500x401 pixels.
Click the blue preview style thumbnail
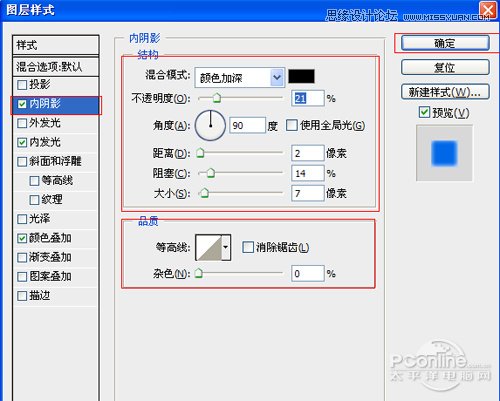click(444, 153)
